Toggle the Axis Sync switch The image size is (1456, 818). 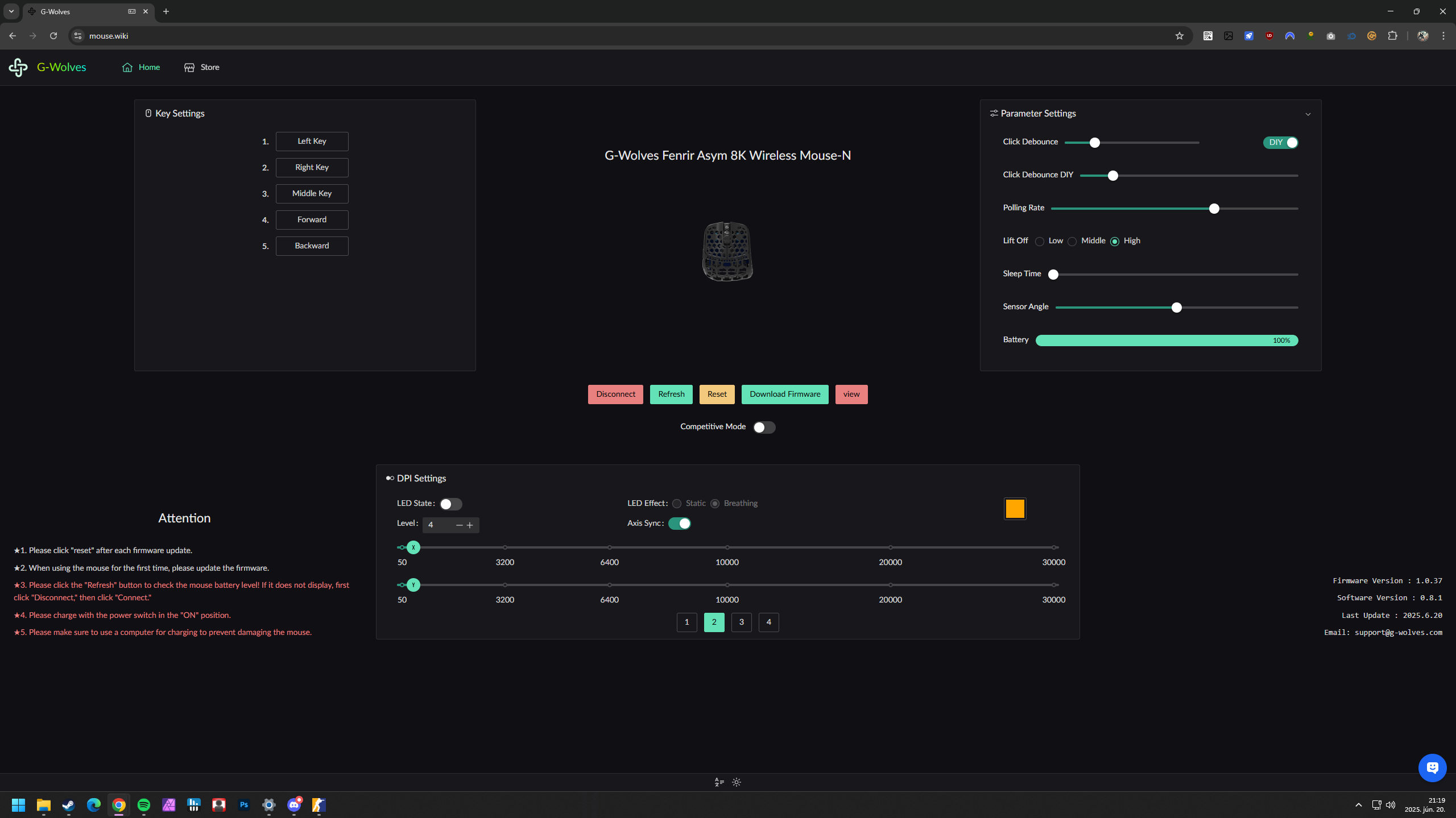tap(680, 524)
